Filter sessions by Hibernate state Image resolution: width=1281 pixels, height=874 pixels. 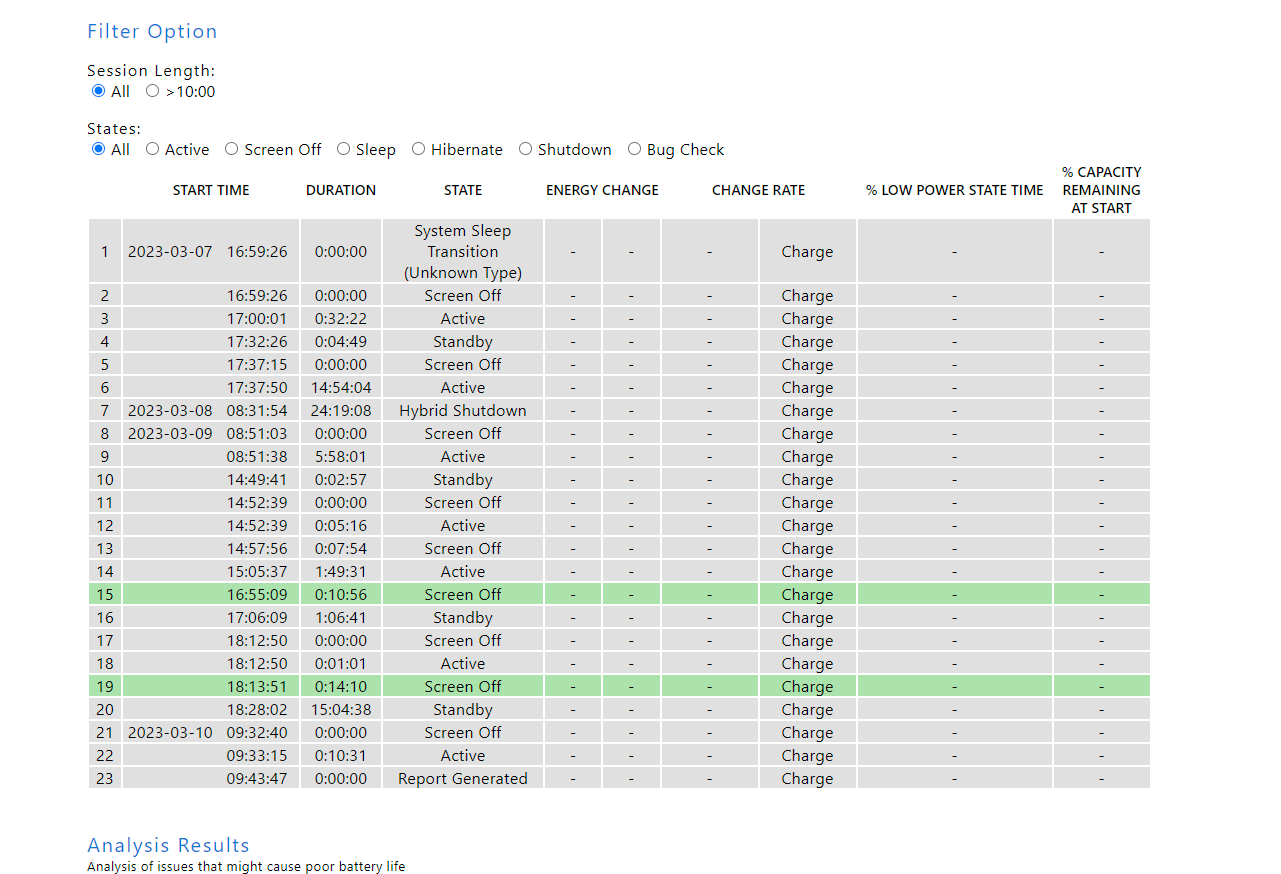418,148
